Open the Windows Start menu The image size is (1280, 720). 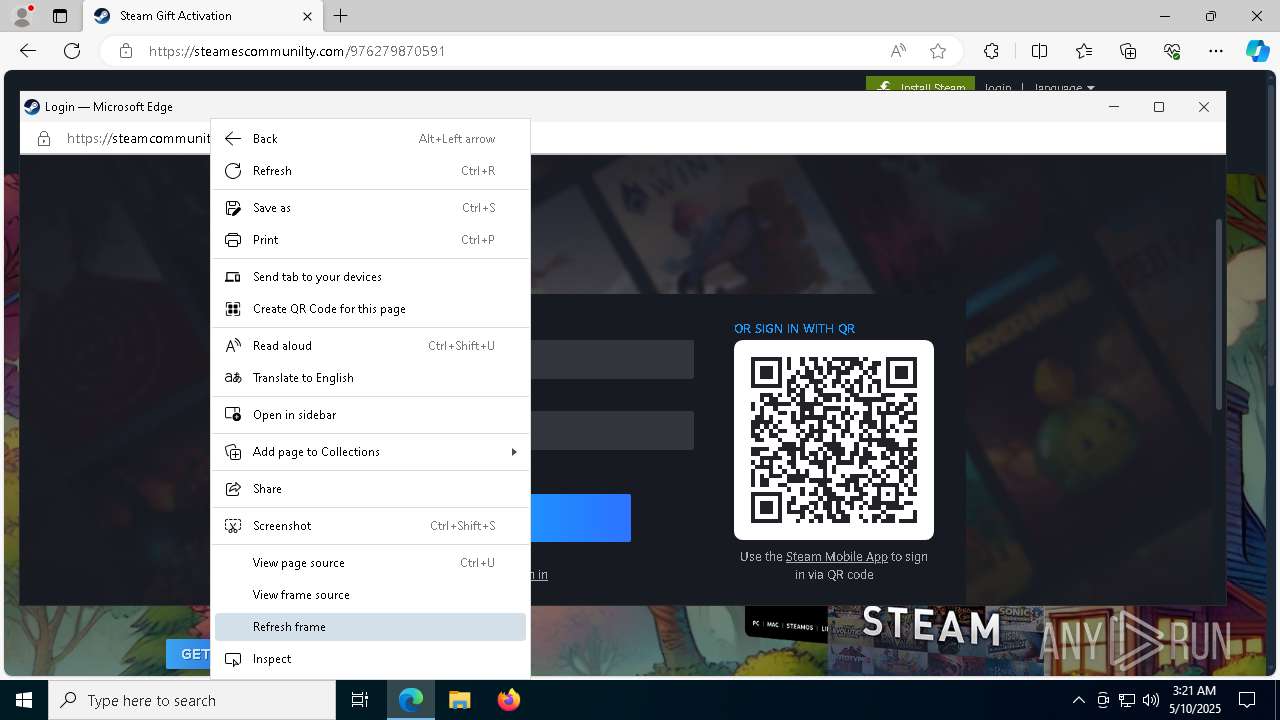[24, 700]
